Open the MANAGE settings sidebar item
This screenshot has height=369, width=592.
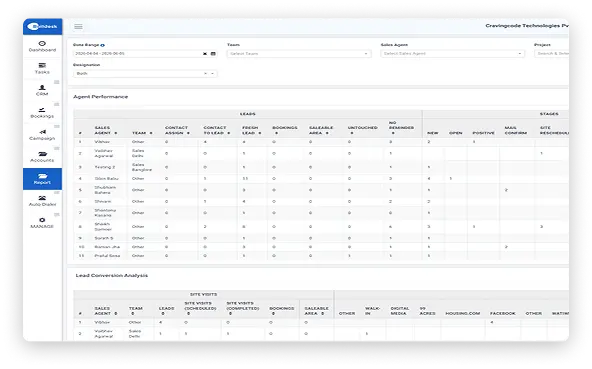click(42, 223)
